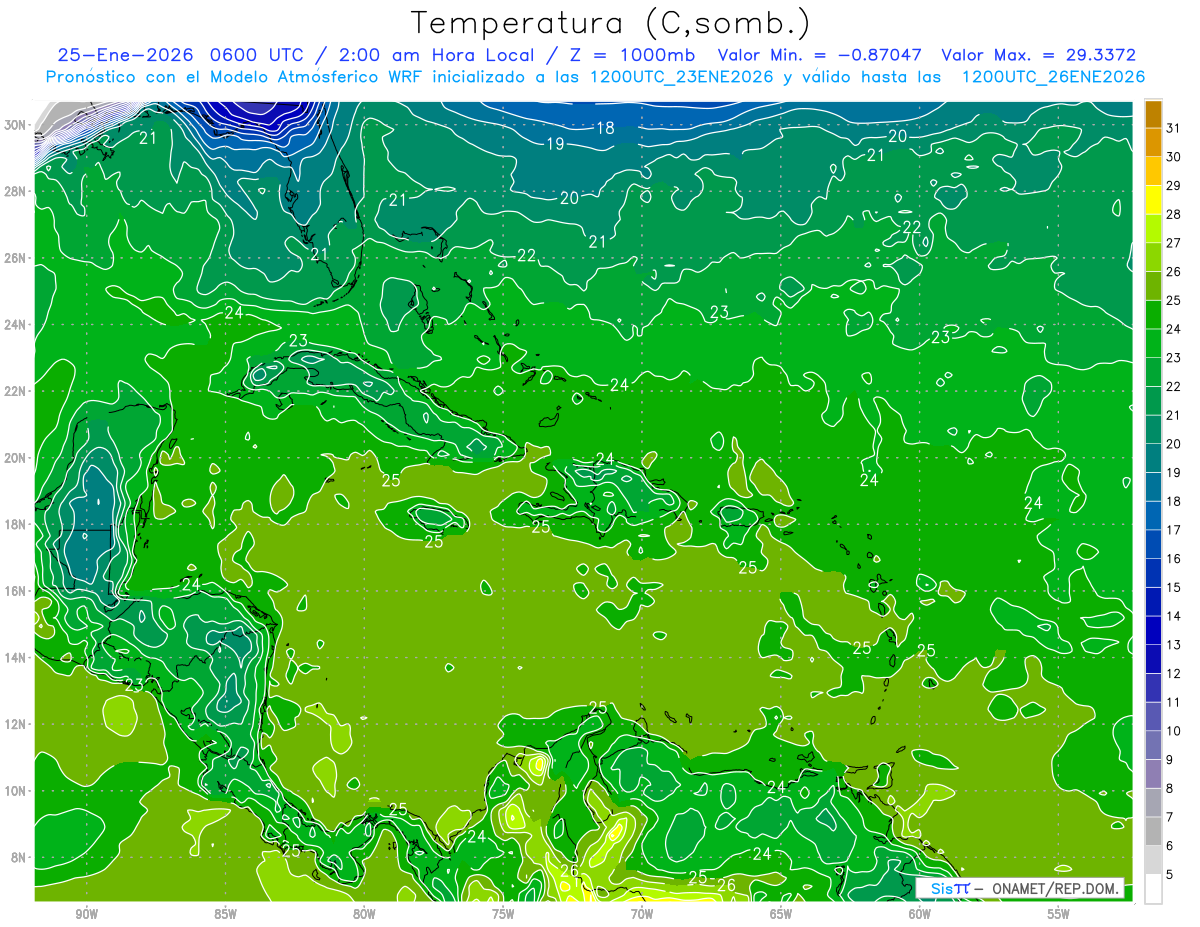This screenshot has width=1200, height=927.
Task: Click the 17 value on the color scale
Action: tap(1173, 530)
